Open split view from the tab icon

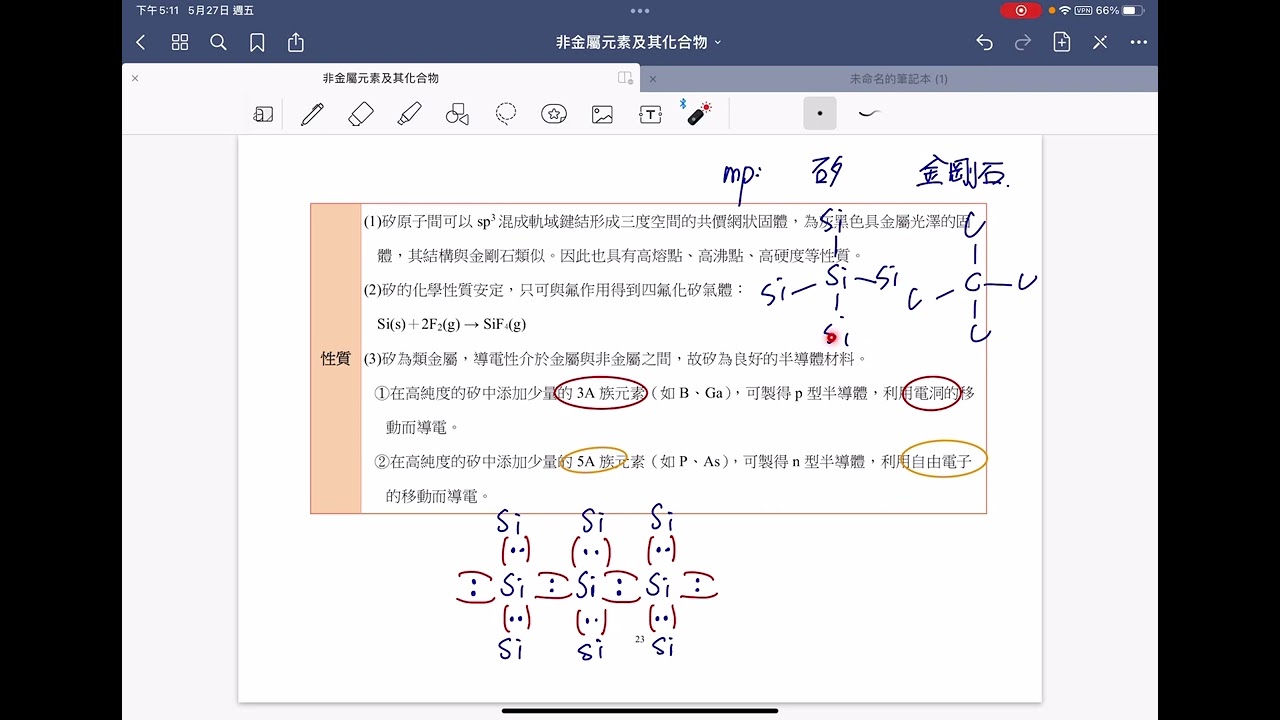[625, 78]
